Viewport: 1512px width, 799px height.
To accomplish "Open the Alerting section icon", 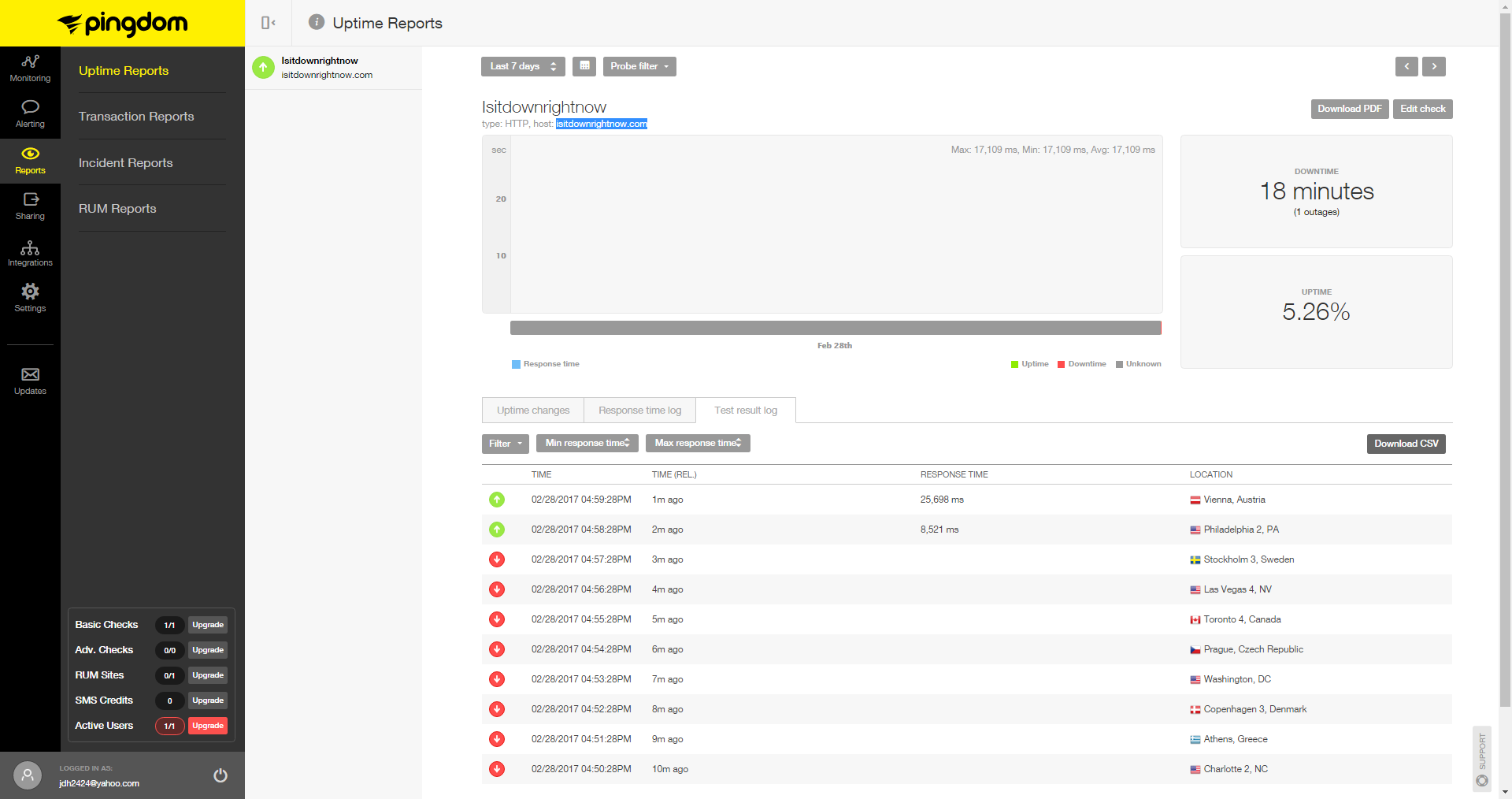I will pos(30,107).
